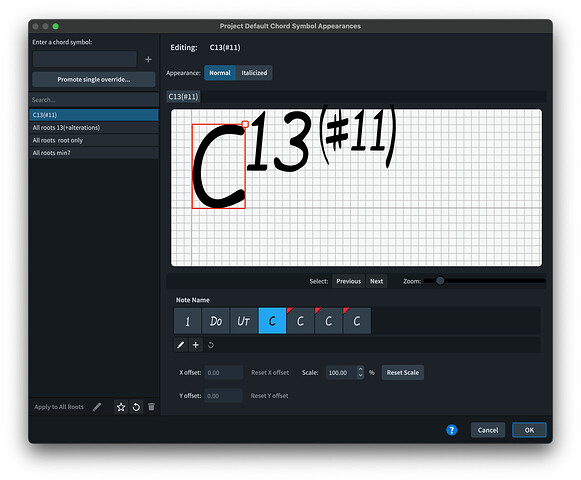Click the Reset Scale button
581x480 pixels.
coord(403,373)
